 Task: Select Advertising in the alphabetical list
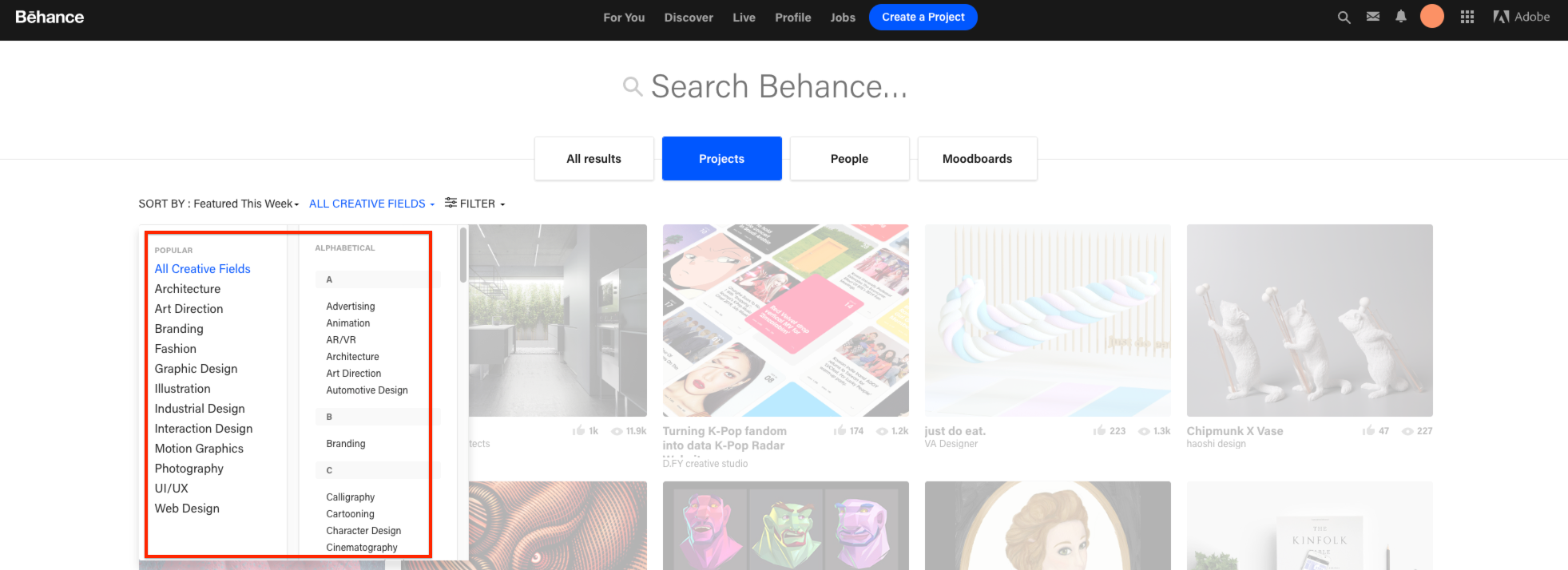coord(351,307)
